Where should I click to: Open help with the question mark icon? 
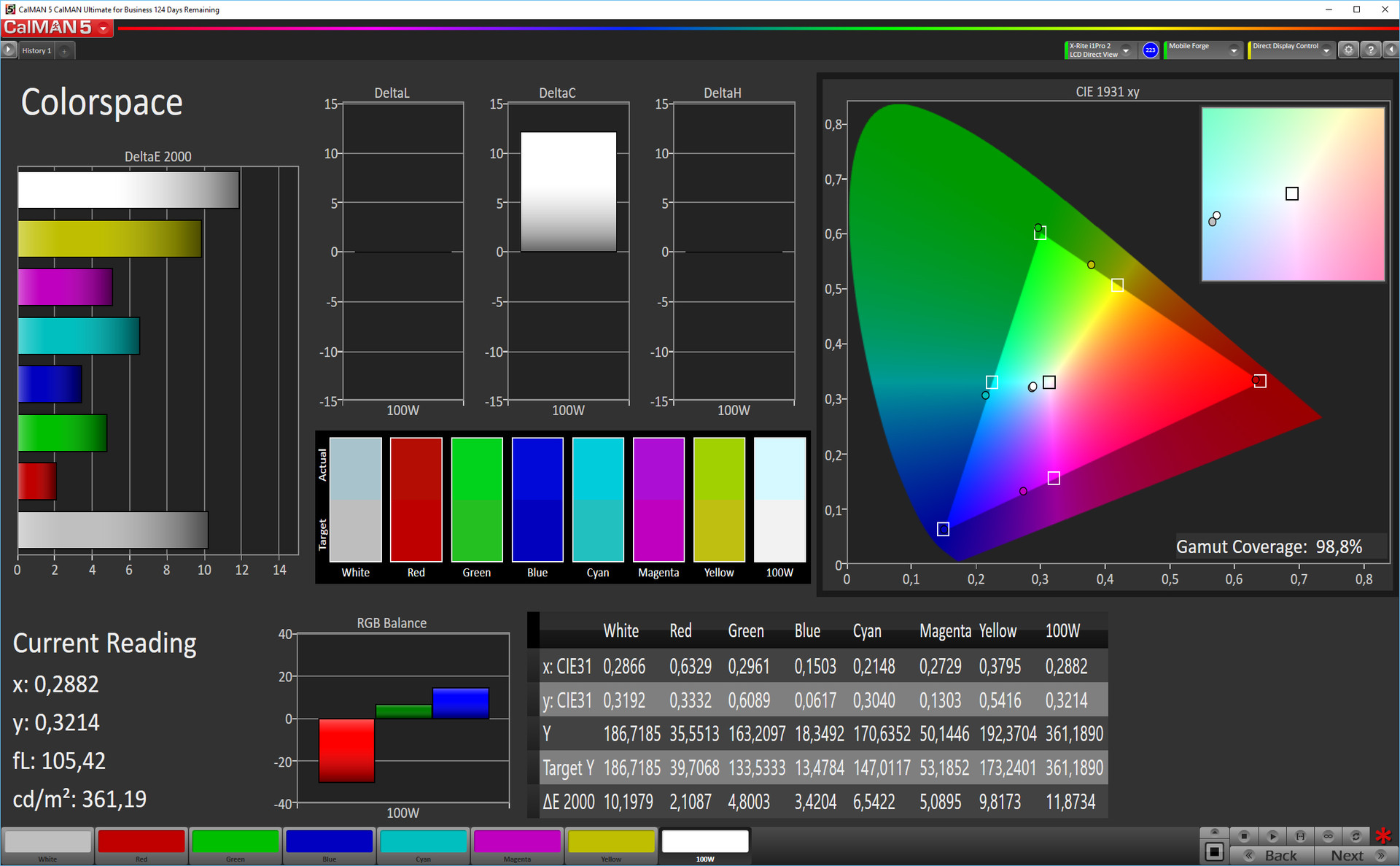point(1371,50)
